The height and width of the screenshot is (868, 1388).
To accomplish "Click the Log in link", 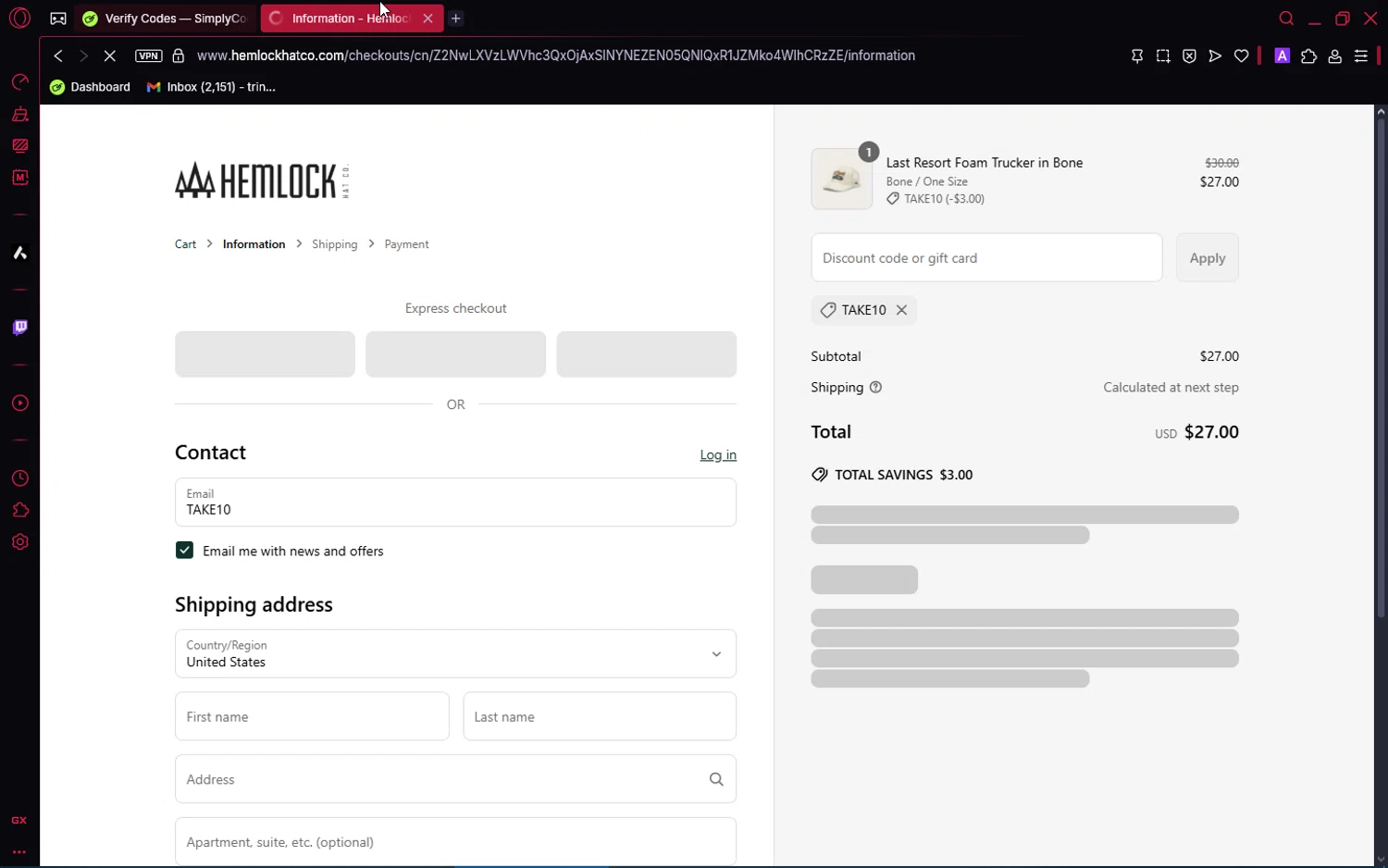I will coord(718,454).
